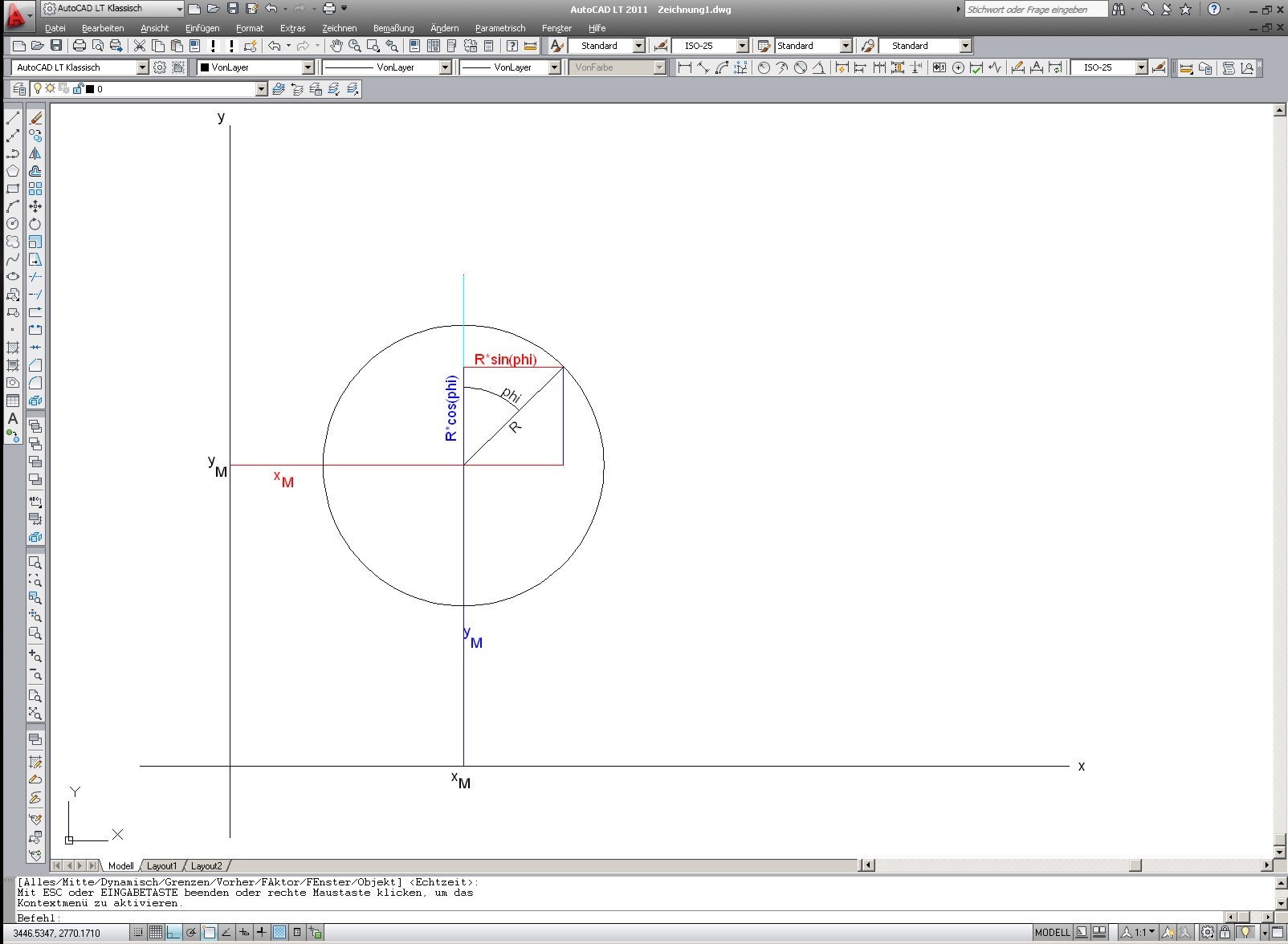1288x944 pixels.
Task: Switch to the Layout2 tab
Action: tap(206, 866)
